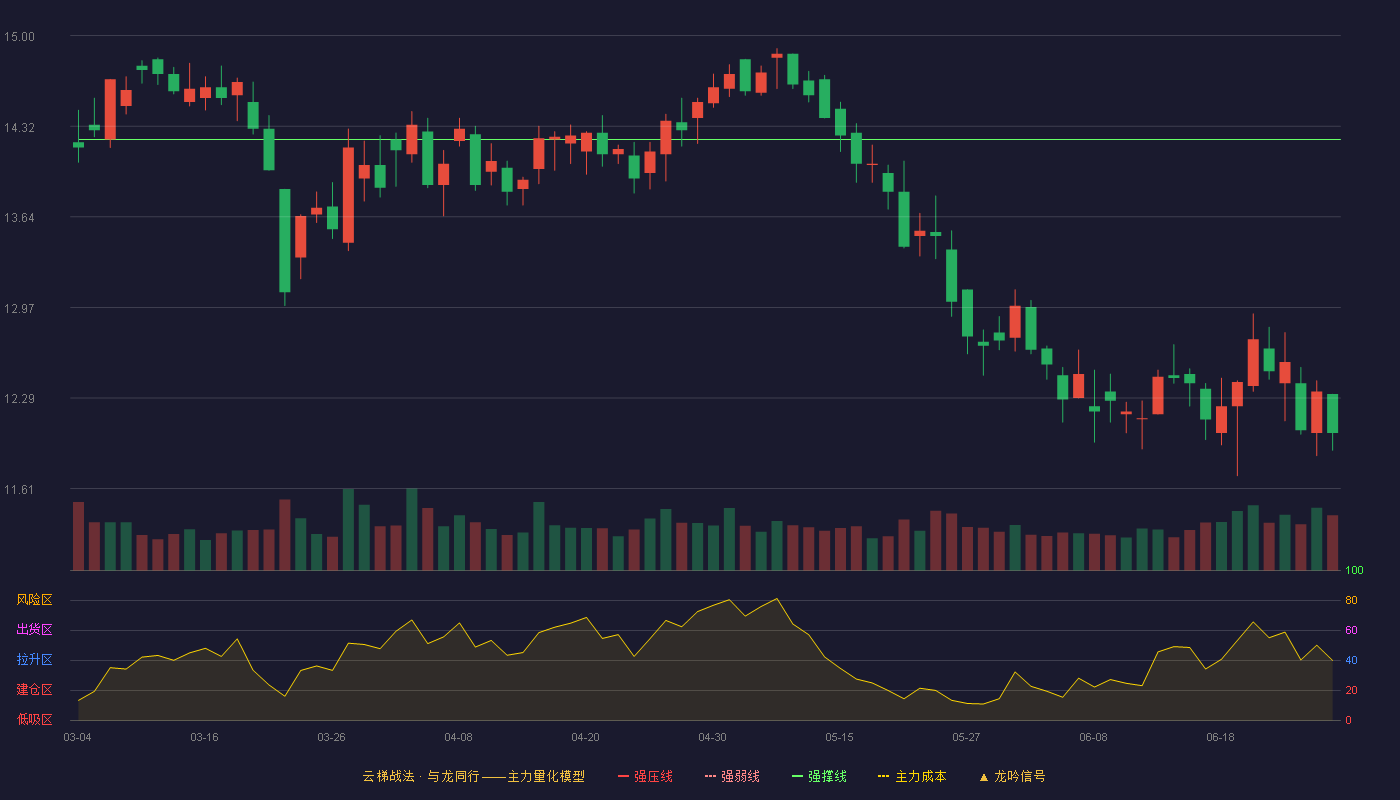Click the 03-04 date axis label
Image resolution: width=1400 pixels, height=800 pixels.
point(77,737)
